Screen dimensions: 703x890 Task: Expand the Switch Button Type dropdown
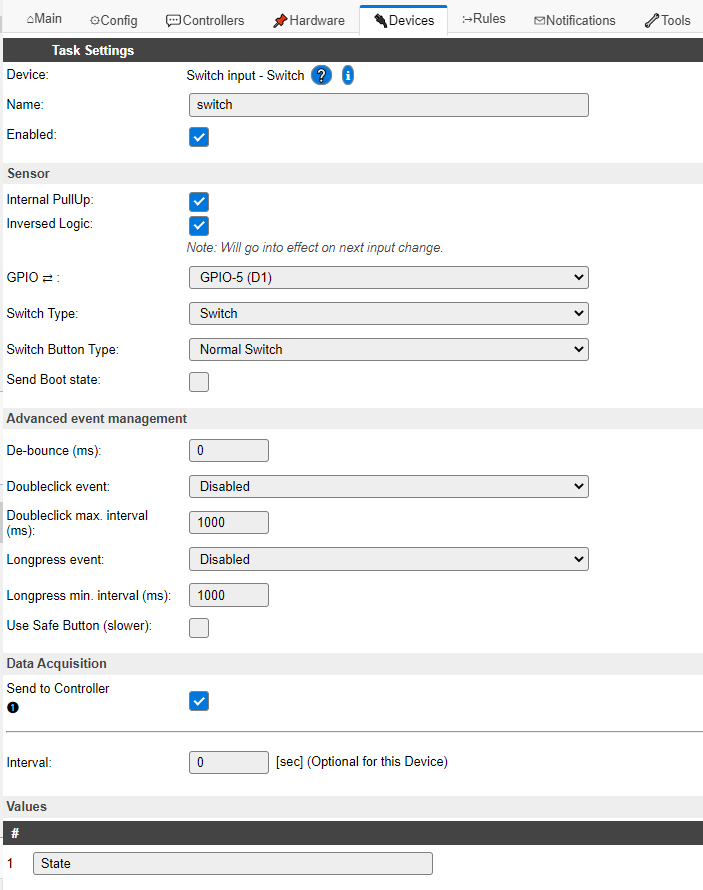pyautogui.click(x=388, y=349)
